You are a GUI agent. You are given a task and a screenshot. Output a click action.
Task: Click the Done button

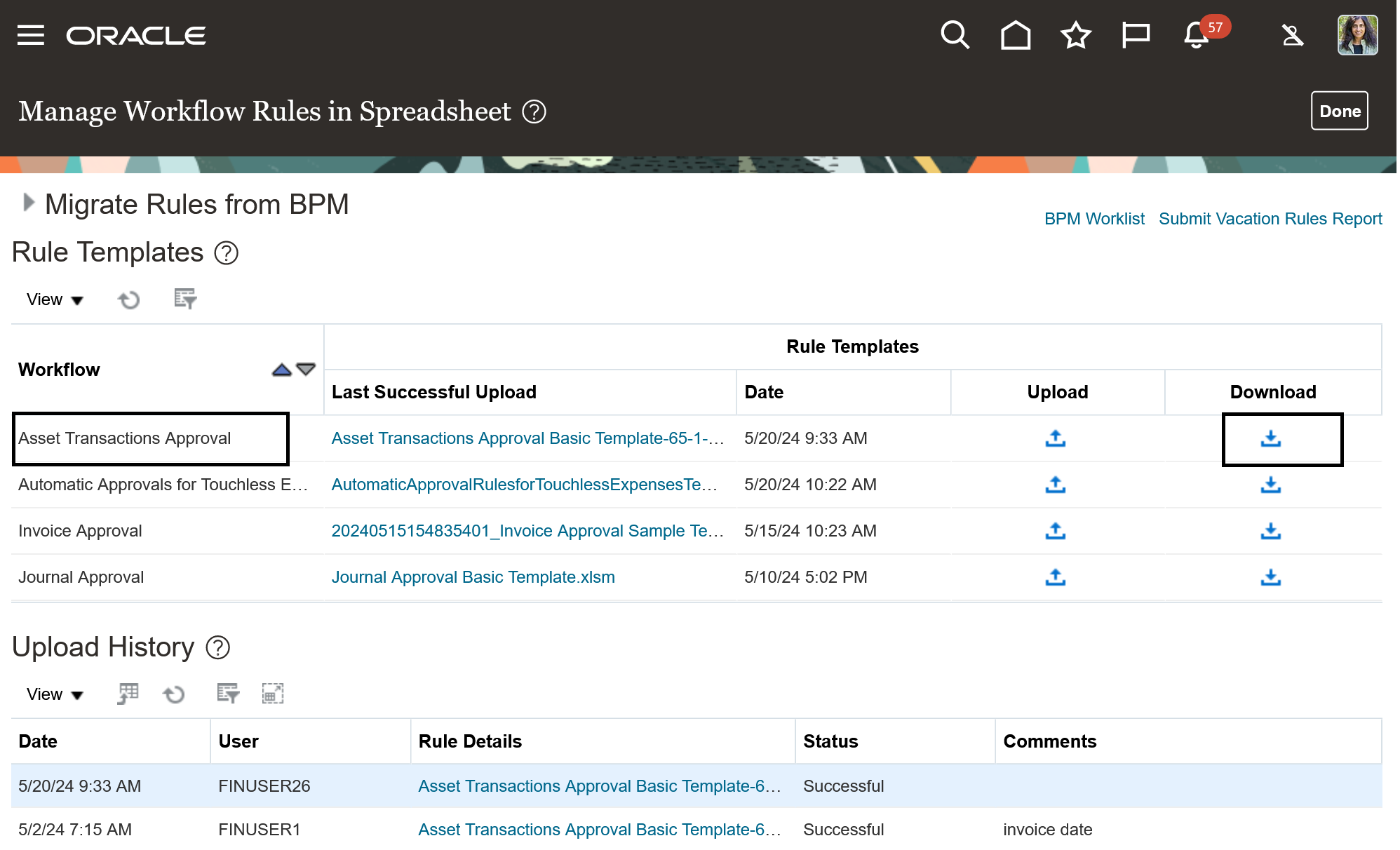click(x=1339, y=111)
